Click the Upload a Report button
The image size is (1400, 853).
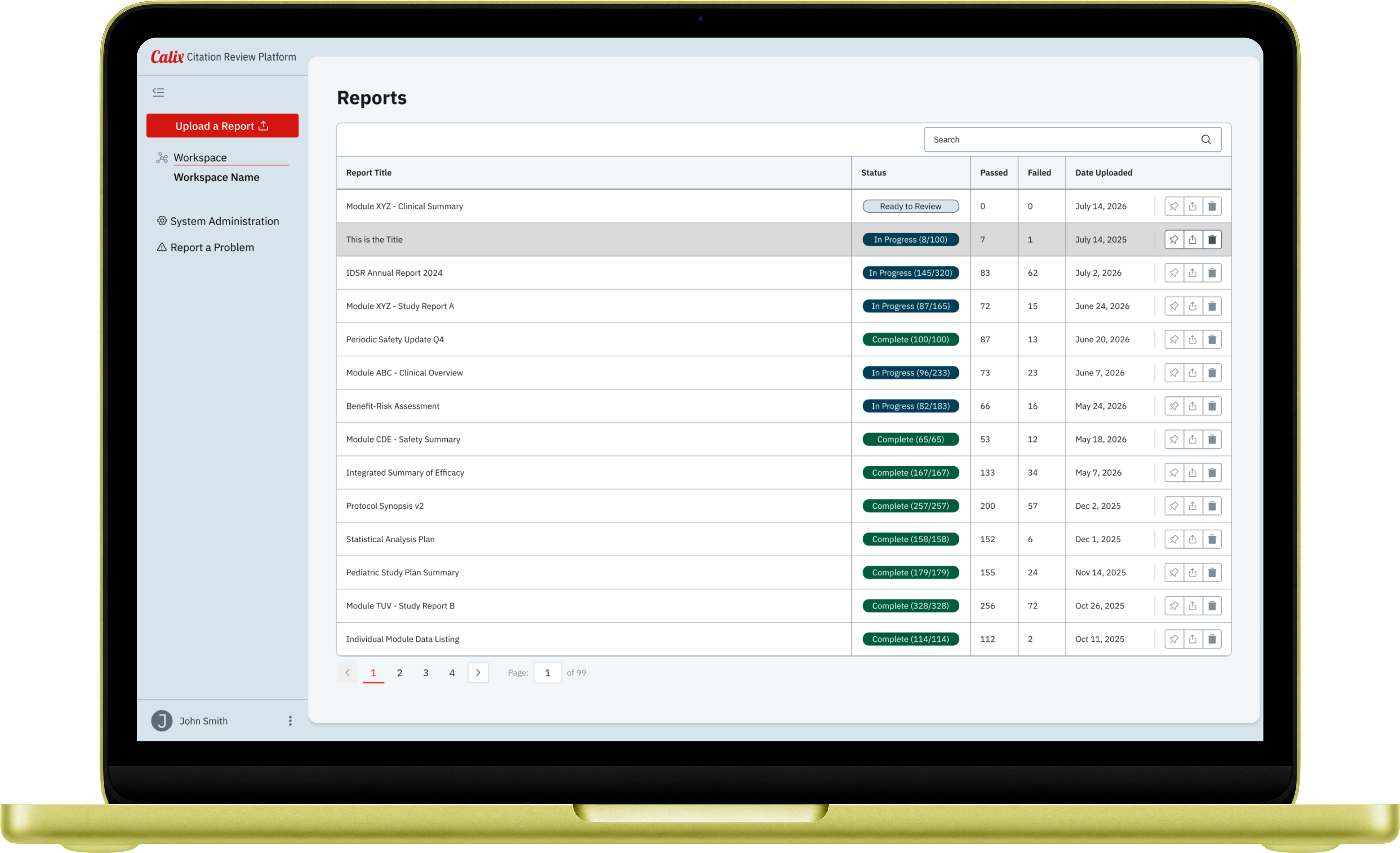[222, 126]
